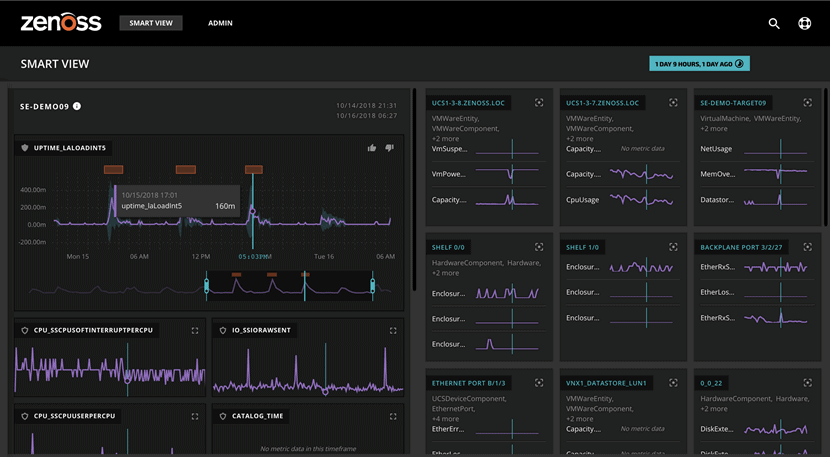The height and width of the screenshot is (457, 830).
Task: Expand the CPU_SSCPUSOFTINTERRUPTPERCPU chart
Action: pyautogui.click(x=195, y=330)
